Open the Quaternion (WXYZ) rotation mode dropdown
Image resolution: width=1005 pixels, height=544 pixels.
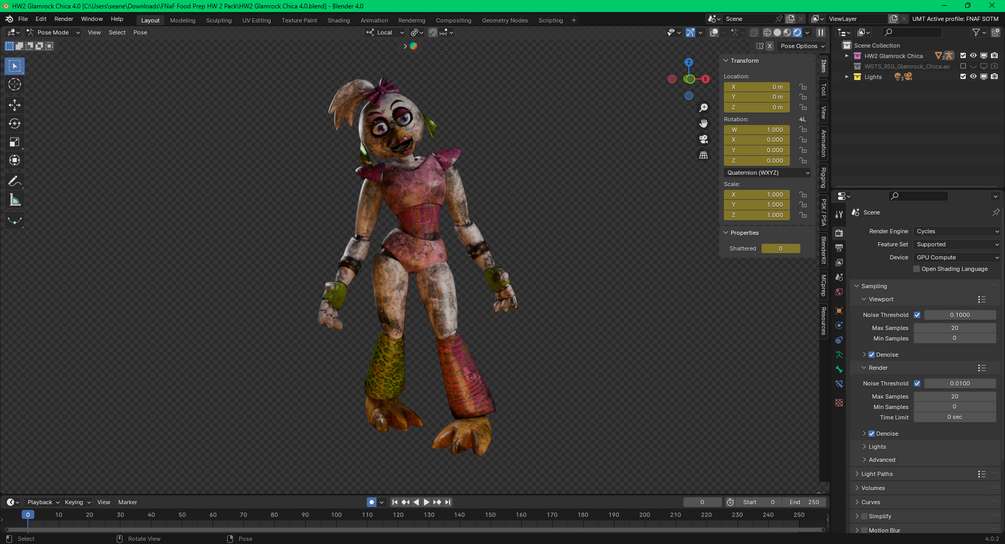pos(767,173)
